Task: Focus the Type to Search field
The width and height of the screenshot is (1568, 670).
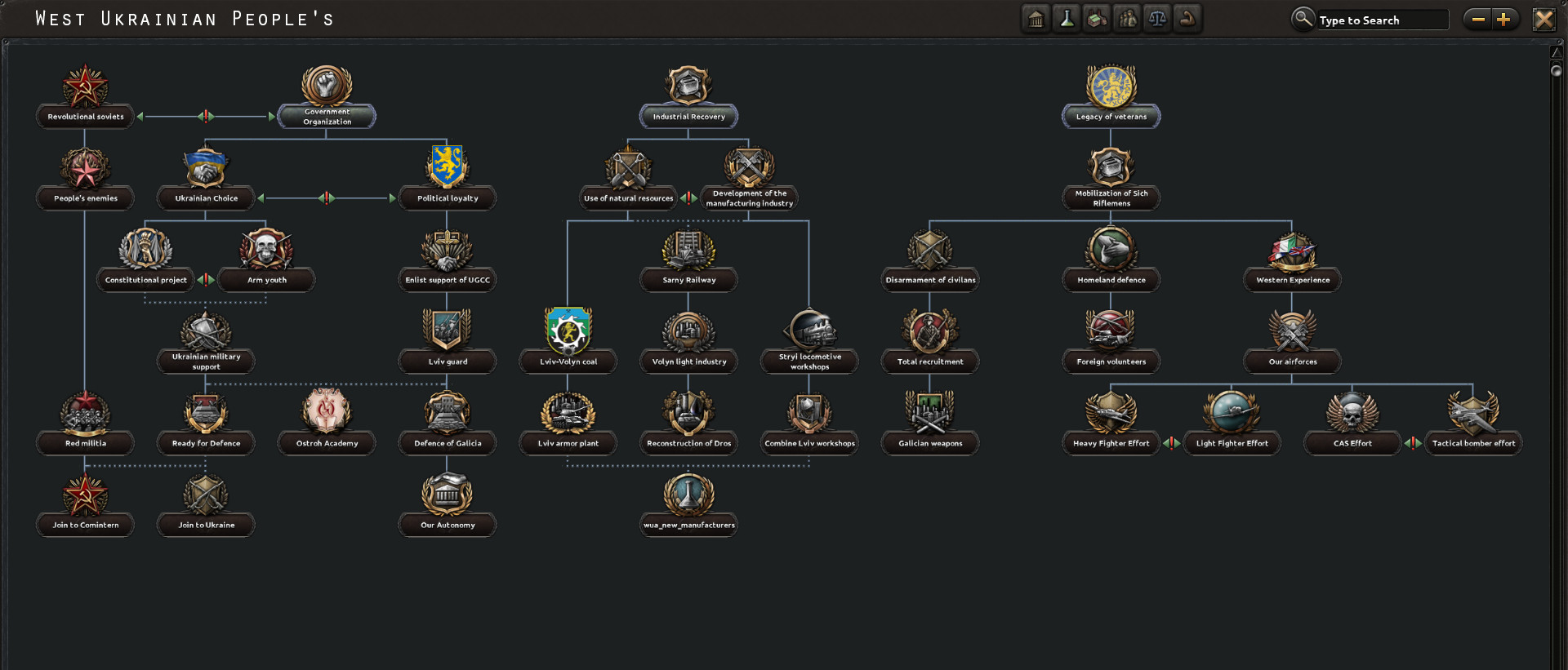Action: 1382,20
